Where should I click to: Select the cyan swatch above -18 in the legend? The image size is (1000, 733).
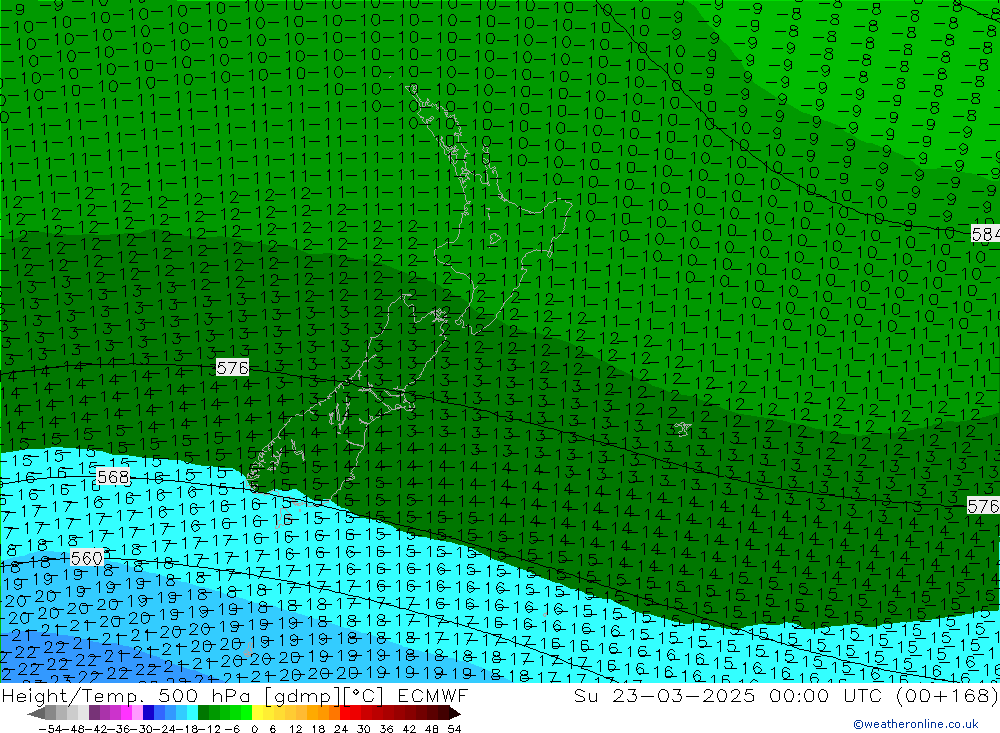(x=193, y=713)
